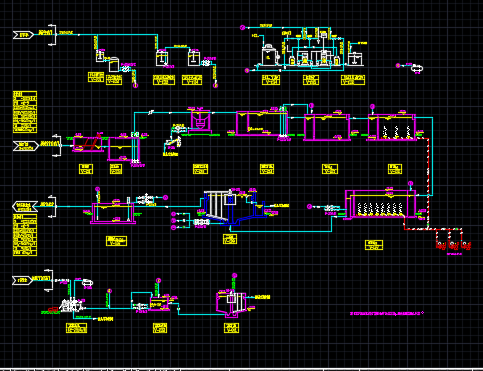The width and height of the screenshot is (483, 371).
Task: Select the yellow tag box under the blue clarifier
Action: click(230, 239)
